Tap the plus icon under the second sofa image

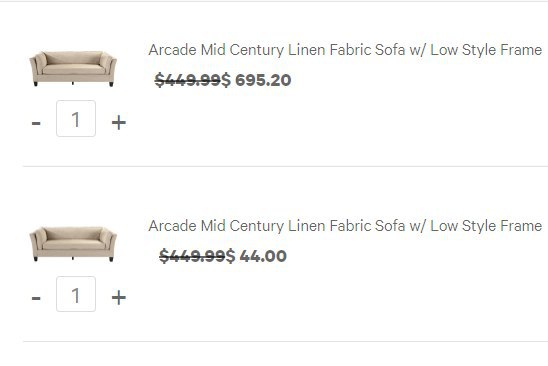pyautogui.click(x=118, y=297)
